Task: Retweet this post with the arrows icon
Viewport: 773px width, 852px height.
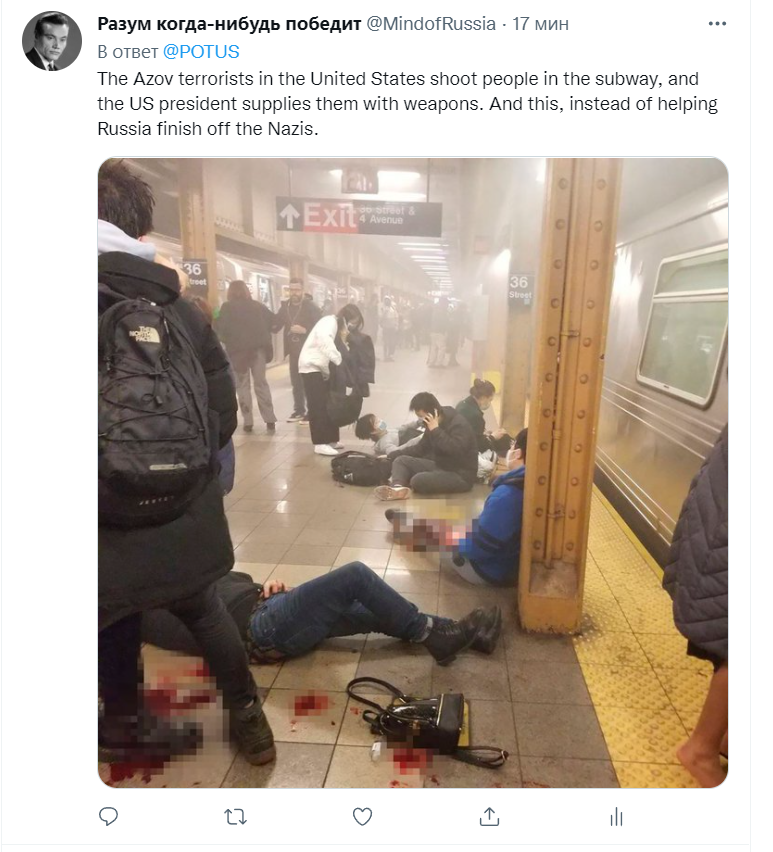Action: tap(235, 816)
